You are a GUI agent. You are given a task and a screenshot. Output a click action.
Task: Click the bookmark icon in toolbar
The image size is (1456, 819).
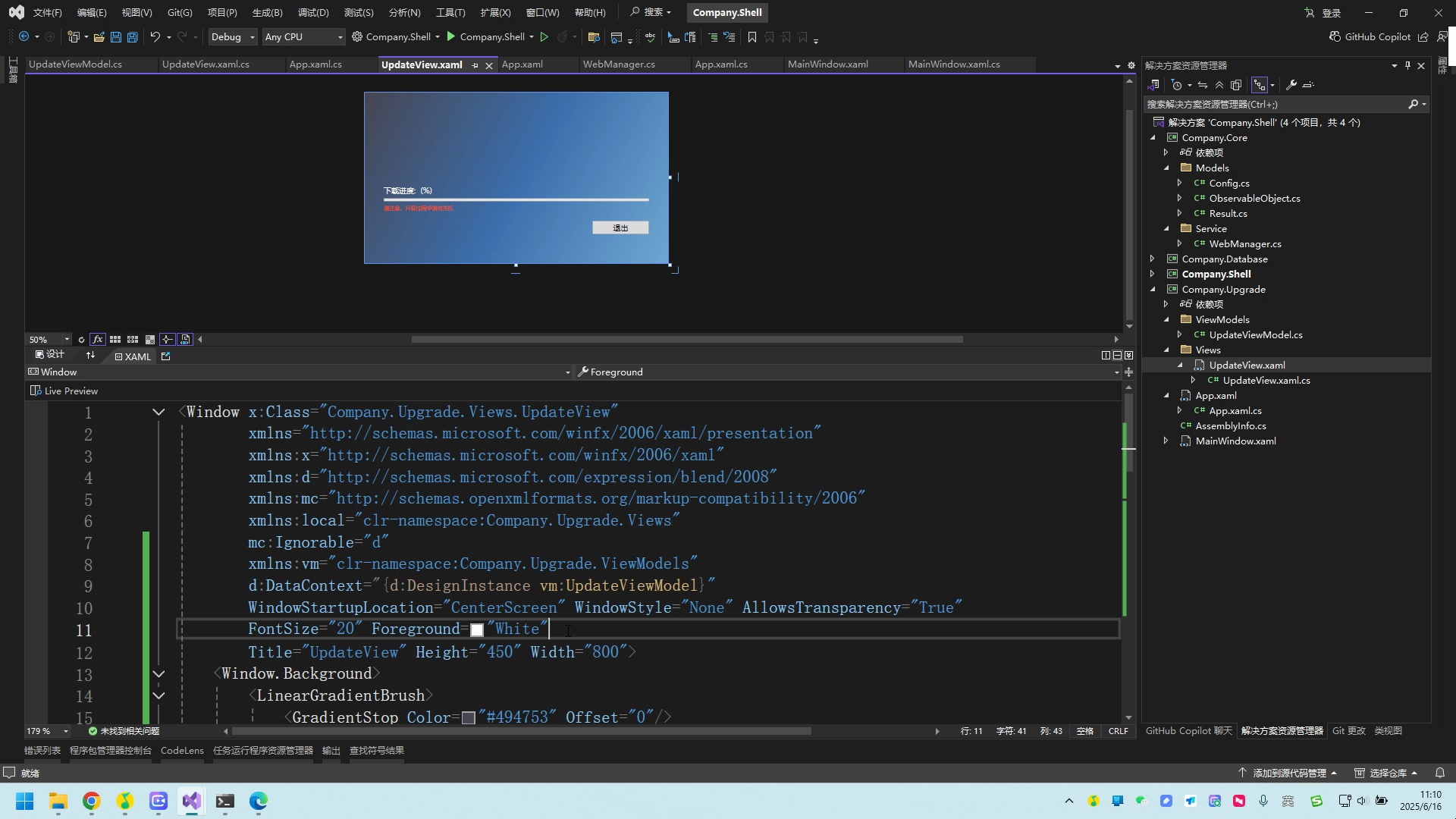tap(752, 36)
